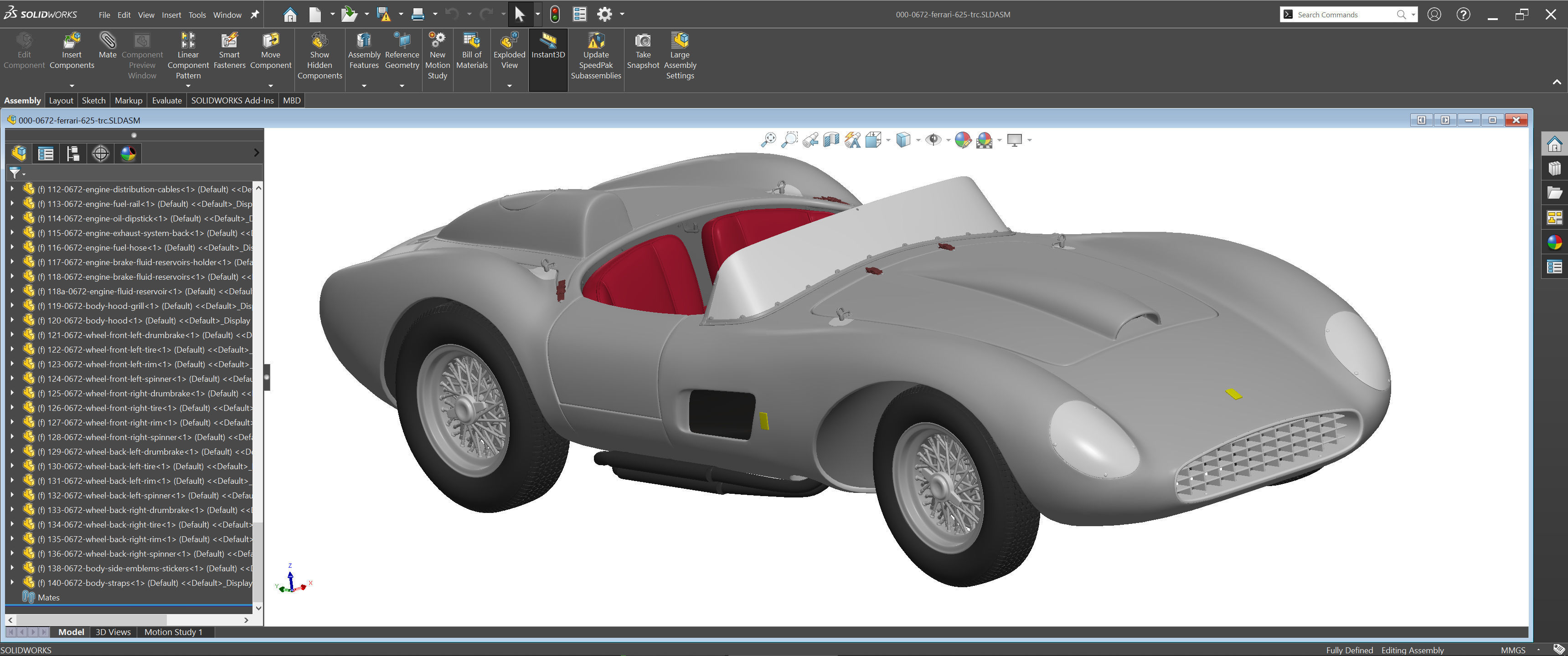Open the 3D Views bottom tab
Screen dimensions: 1568x656
click(x=113, y=632)
